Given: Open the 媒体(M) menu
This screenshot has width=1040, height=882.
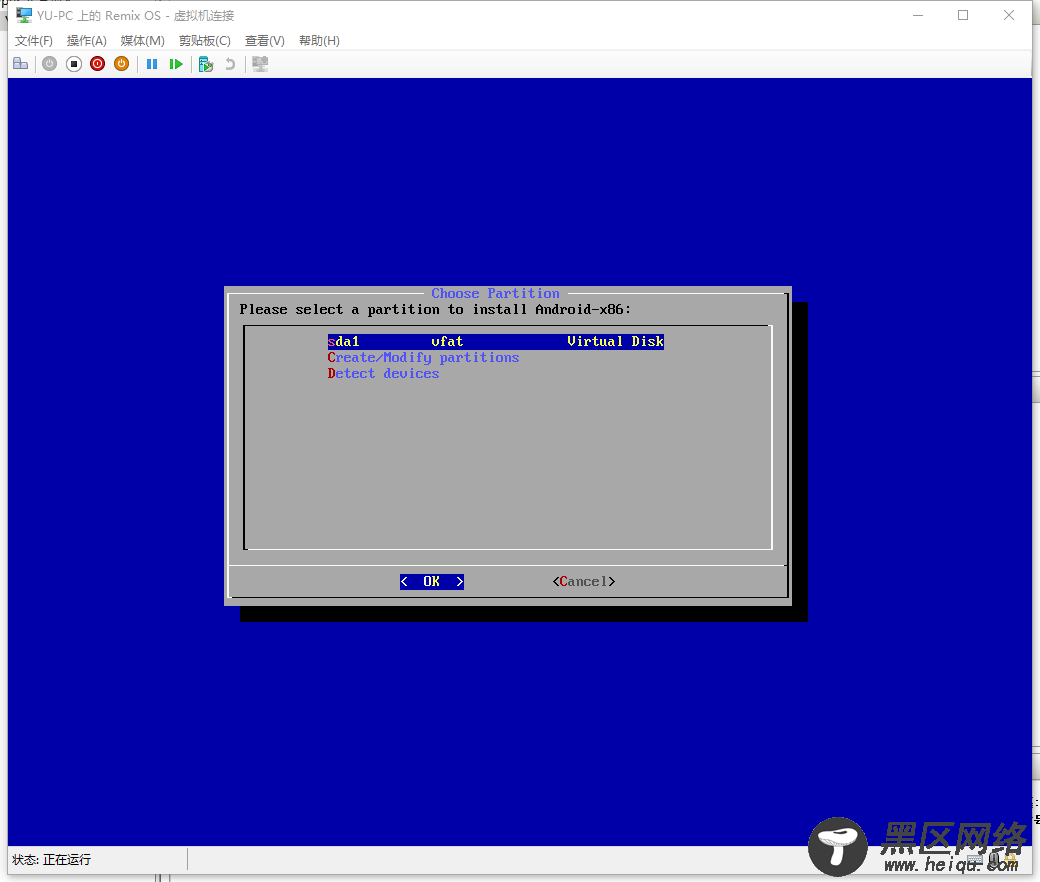Looking at the screenshot, I should click(x=143, y=40).
